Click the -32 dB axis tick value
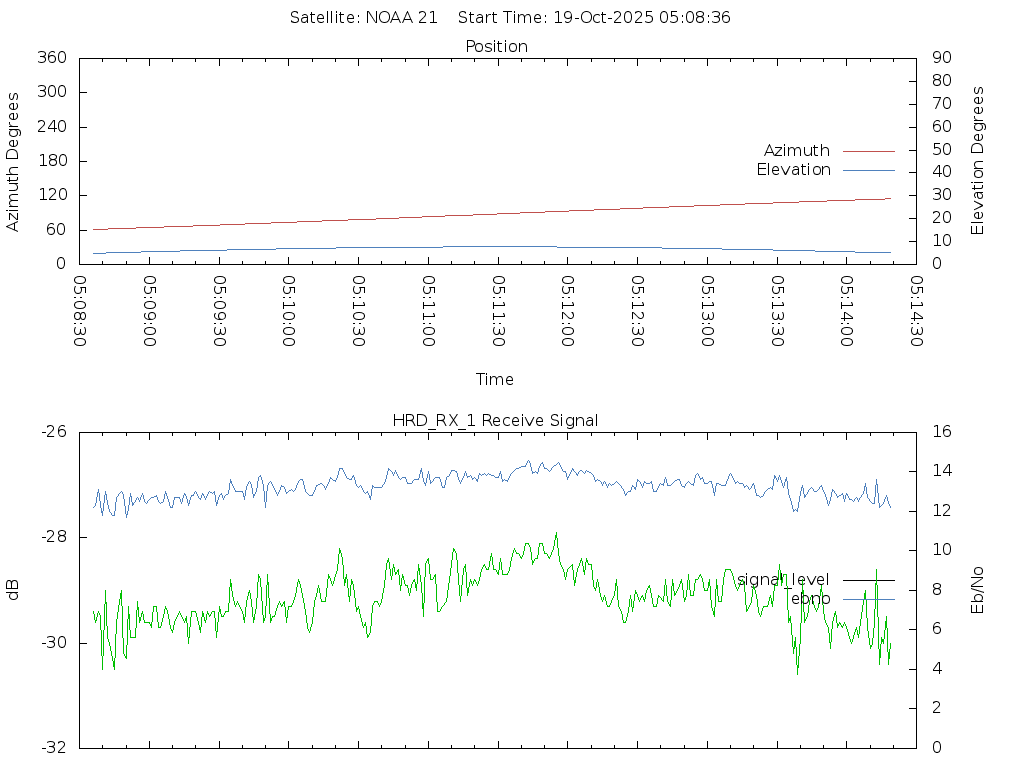The height and width of the screenshot is (768, 1024). click(52, 747)
